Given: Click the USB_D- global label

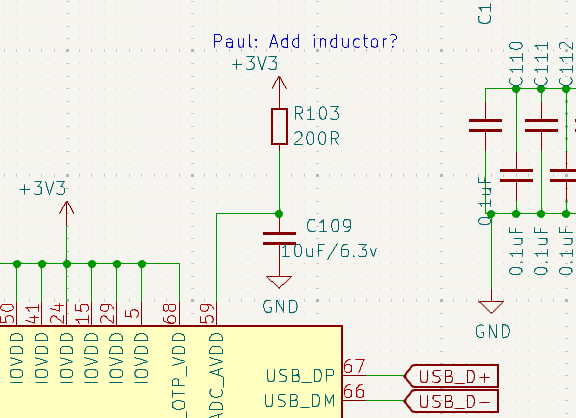Looking at the screenshot, I should [451, 401].
